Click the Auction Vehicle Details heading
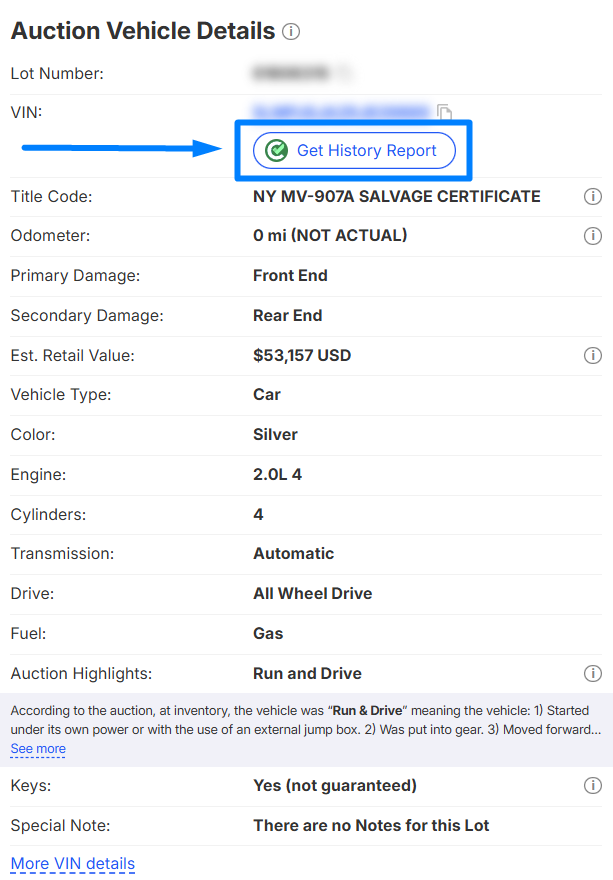Screen dimensions: 613x880 (x=142, y=31)
